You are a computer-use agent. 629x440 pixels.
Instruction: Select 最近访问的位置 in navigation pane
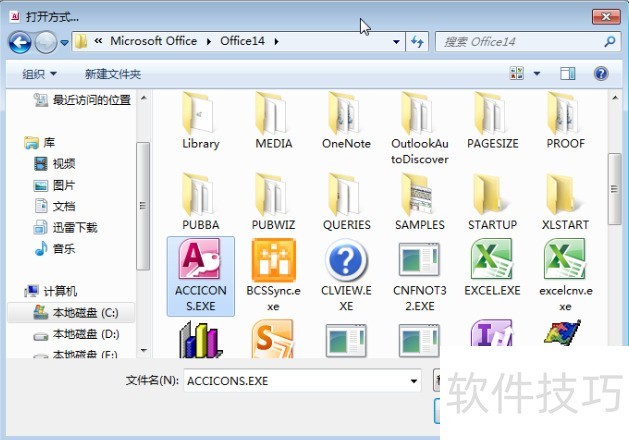[x=82, y=100]
